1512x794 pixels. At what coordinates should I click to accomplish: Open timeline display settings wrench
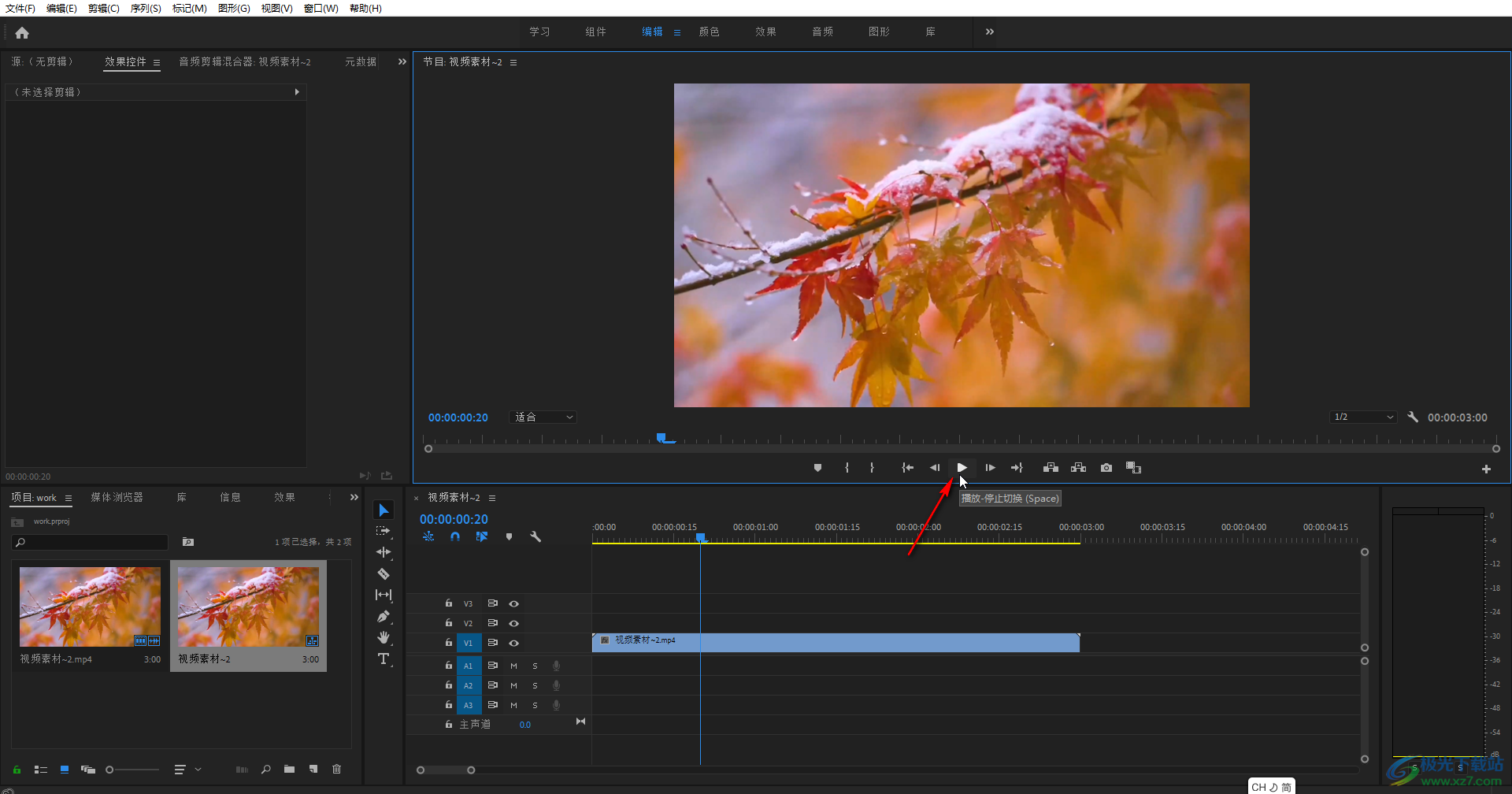pyautogui.click(x=535, y=536)
